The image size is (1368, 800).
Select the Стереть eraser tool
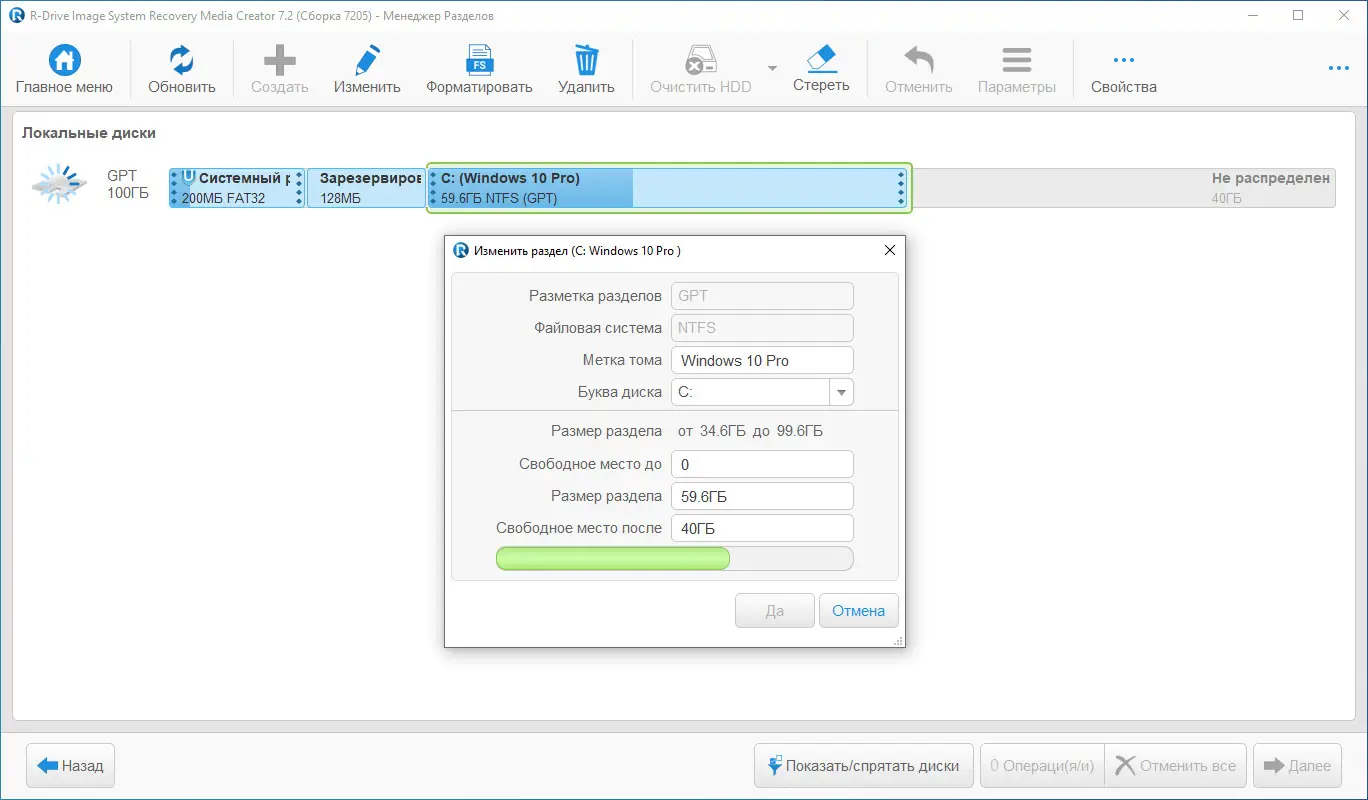[x=821, y=58]
